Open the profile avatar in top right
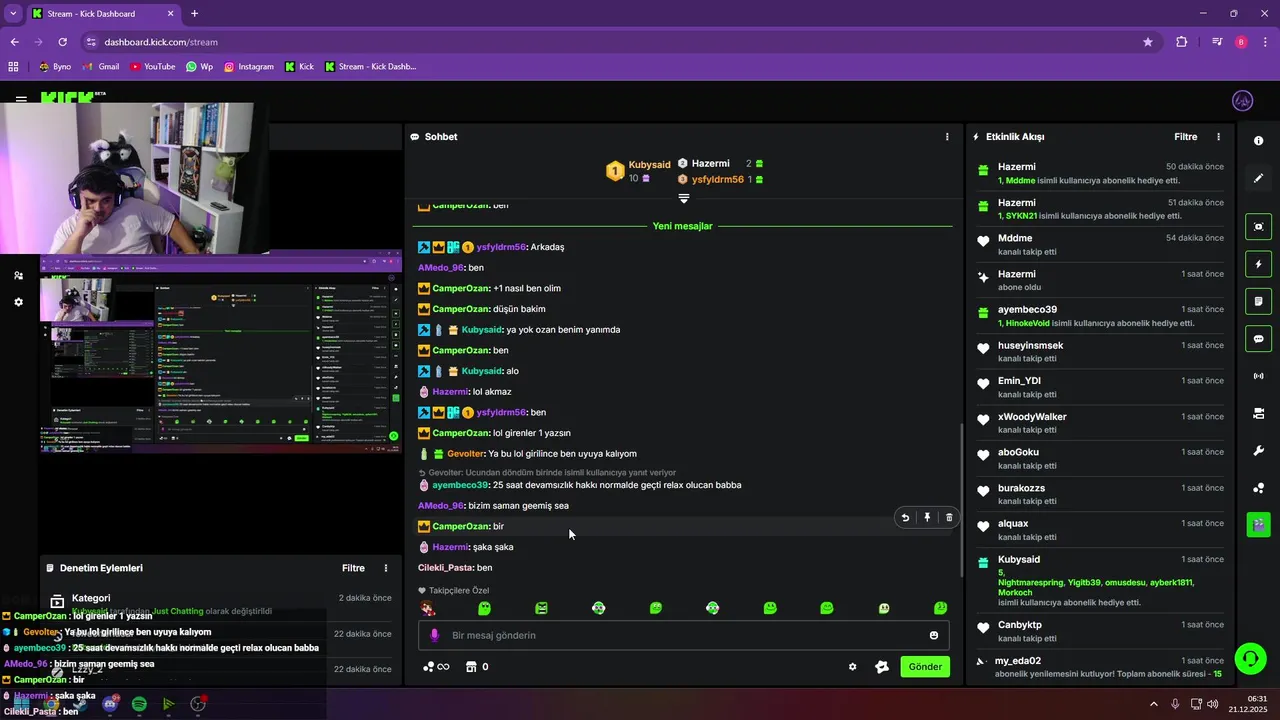Screen dimensions: 1280x720 point(1243,100)
